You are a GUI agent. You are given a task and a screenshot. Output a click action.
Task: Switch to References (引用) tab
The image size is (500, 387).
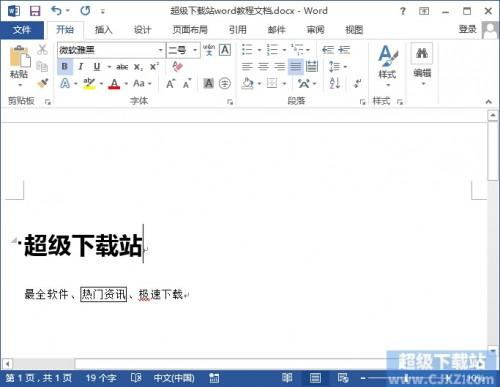pyautogui.click(x=238, y=30)
